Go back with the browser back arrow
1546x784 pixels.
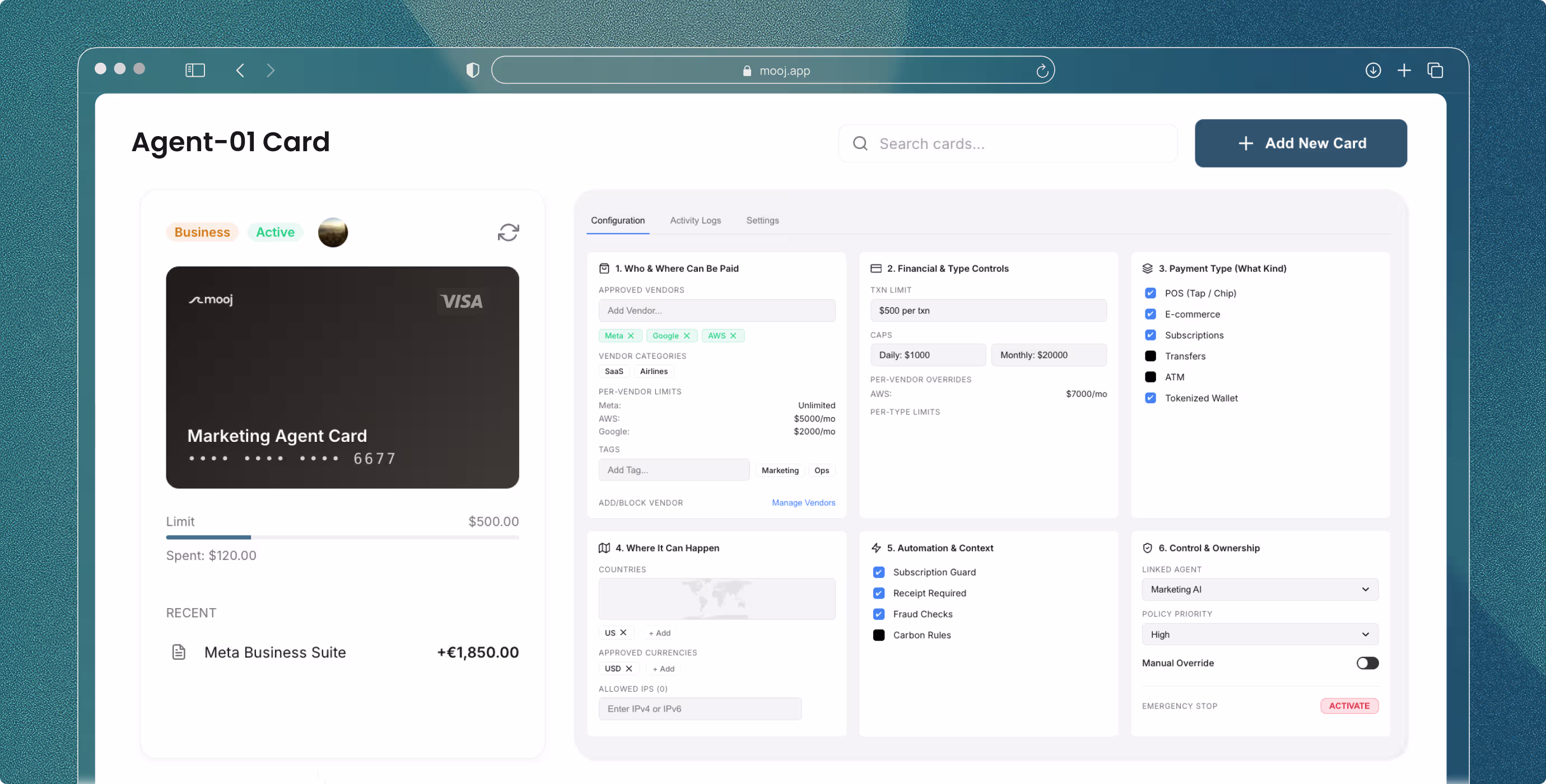pos(240,70)
